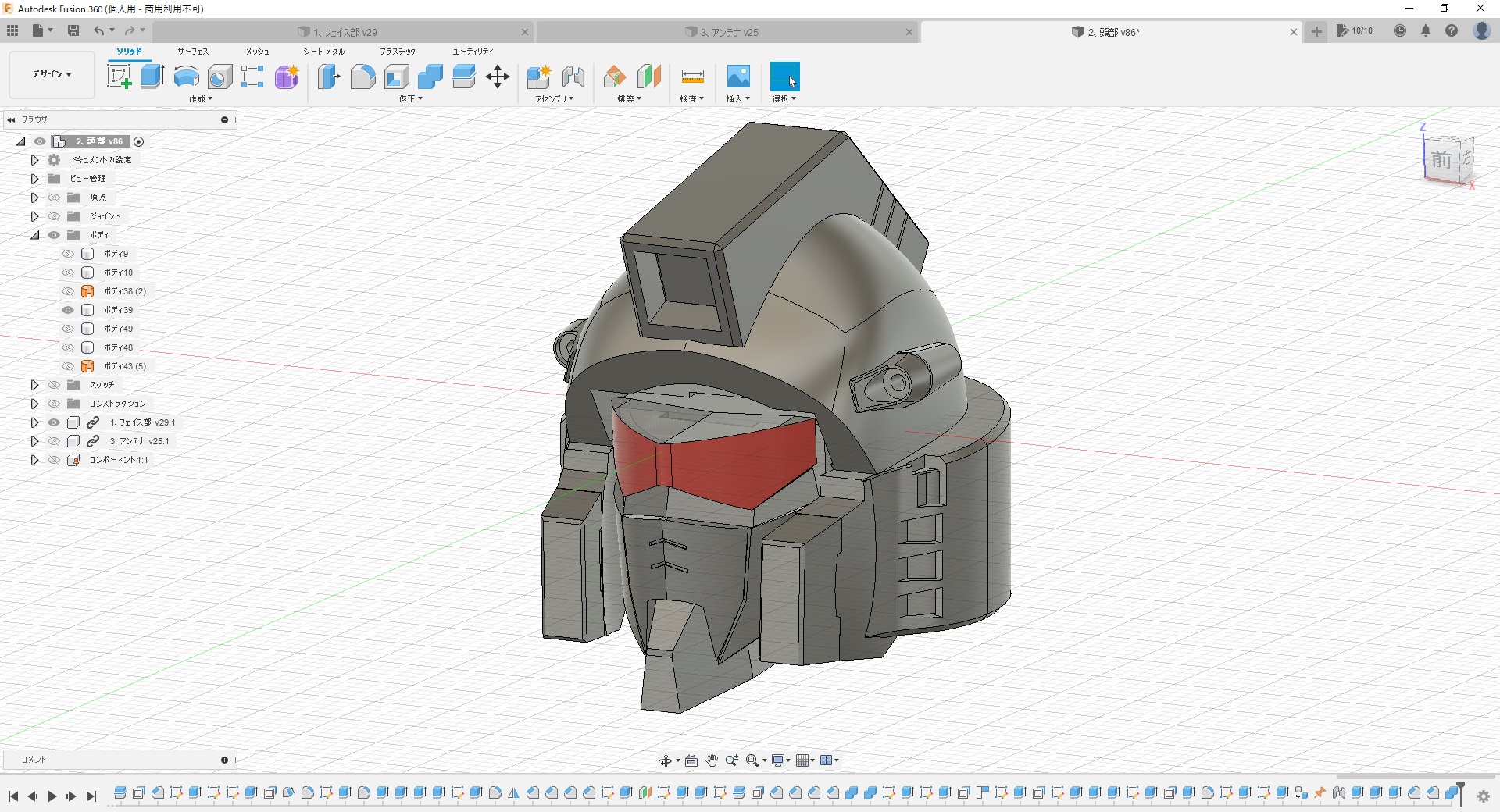Open the Insert image icon
Viewport: 1500px width, 812px height.
point(737,77)
